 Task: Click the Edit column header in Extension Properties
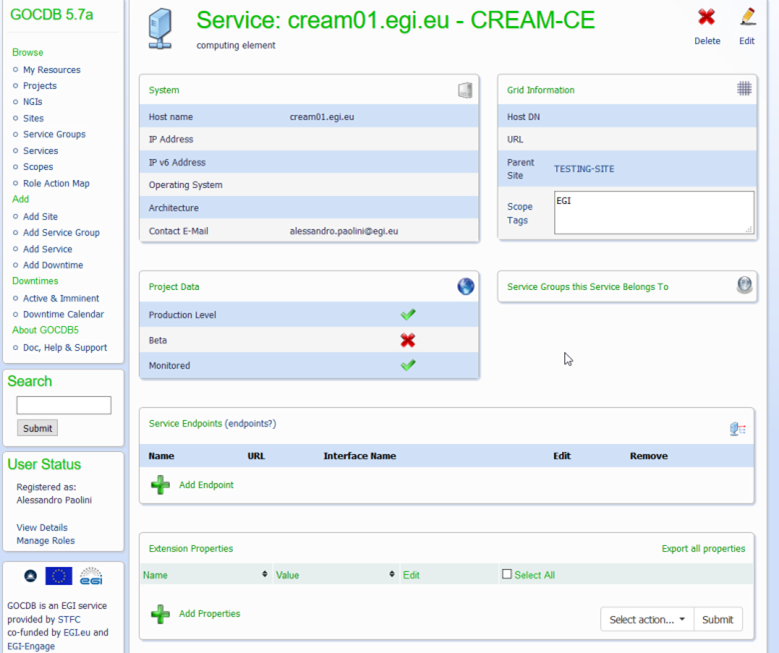[411, 575]
